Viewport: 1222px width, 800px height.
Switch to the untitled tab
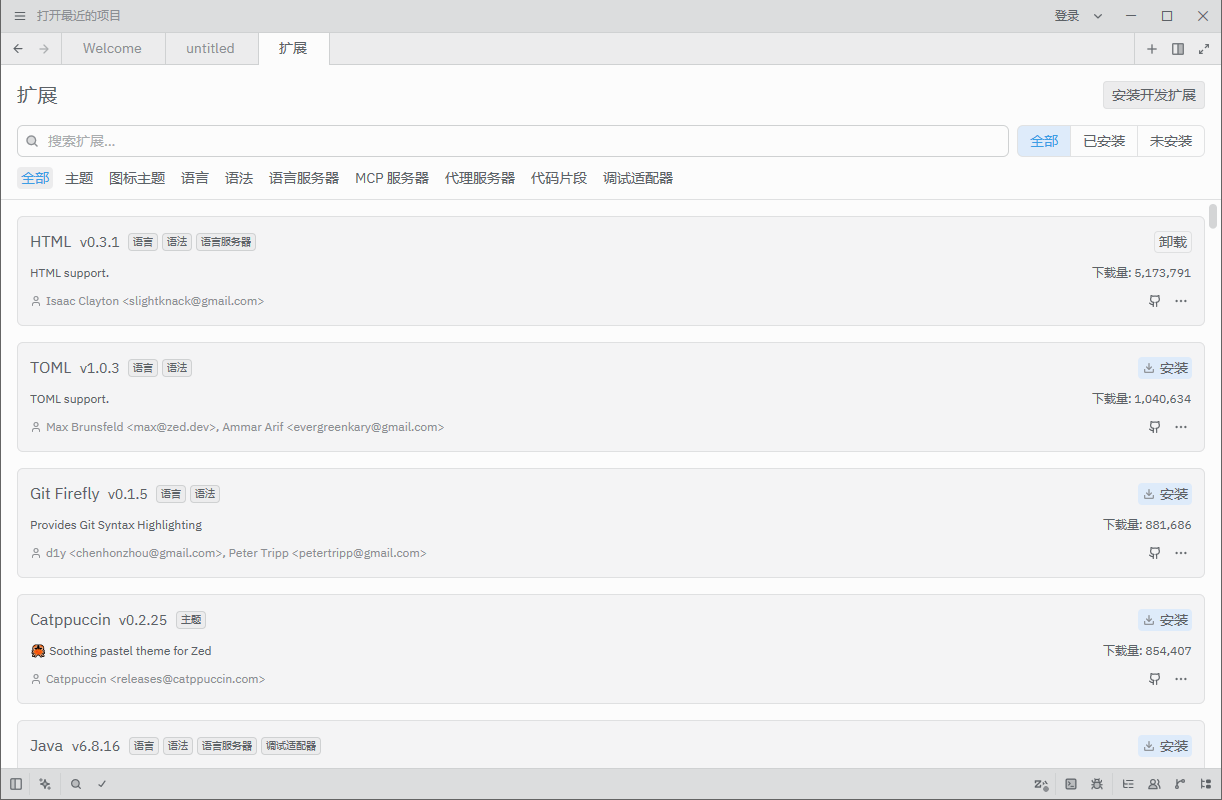point(210,48)
